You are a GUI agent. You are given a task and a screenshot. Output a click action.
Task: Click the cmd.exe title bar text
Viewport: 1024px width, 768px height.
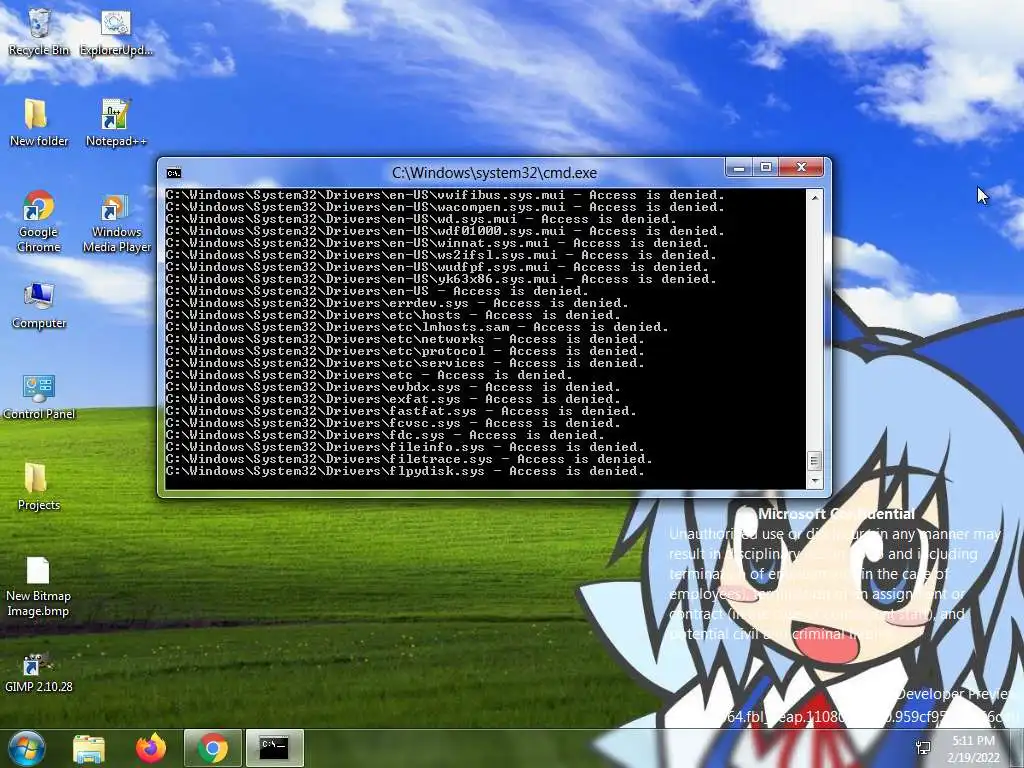point(494,173)
